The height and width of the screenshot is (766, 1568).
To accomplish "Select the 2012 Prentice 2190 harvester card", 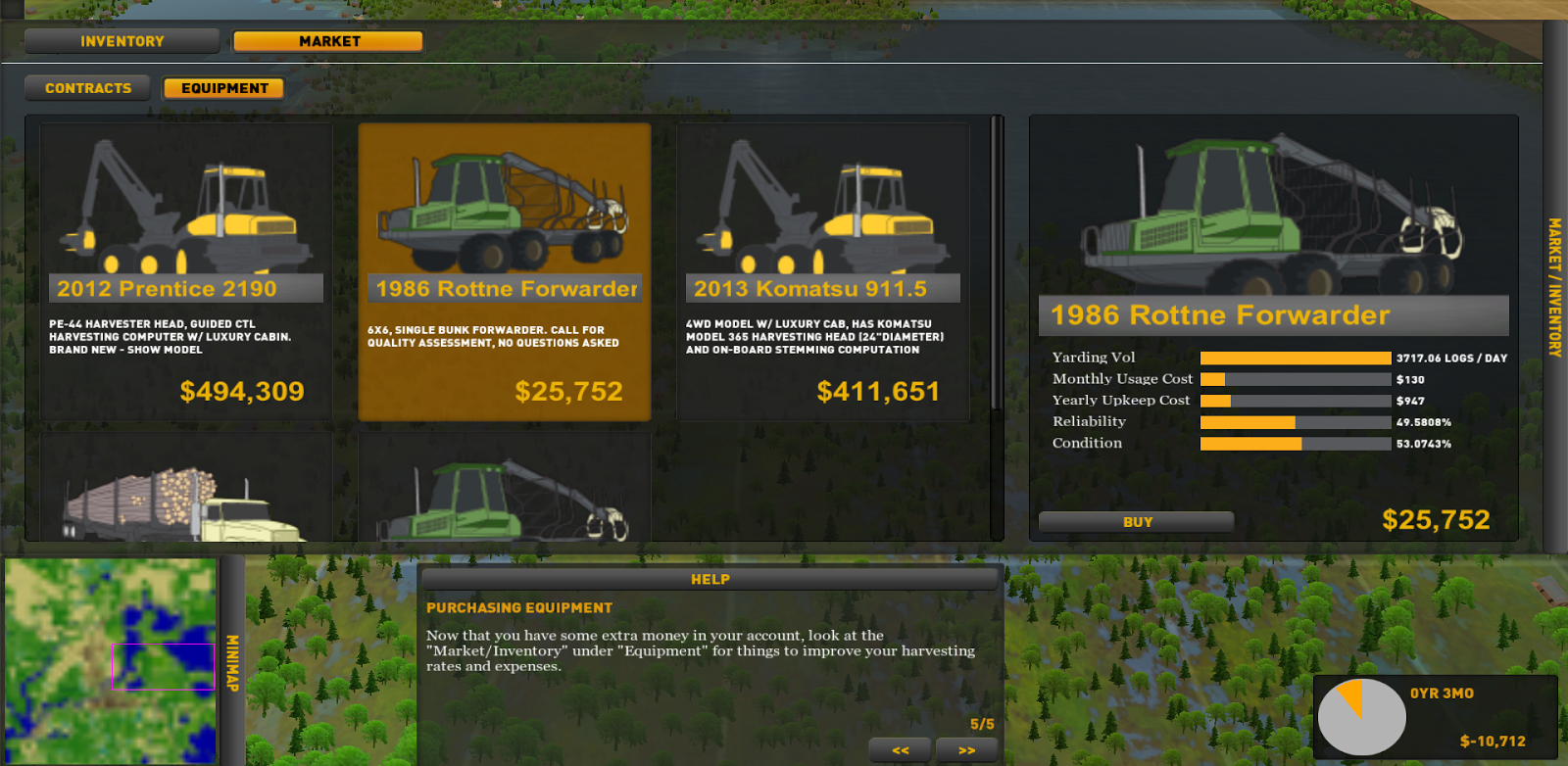I will click(x=186, y=272).
